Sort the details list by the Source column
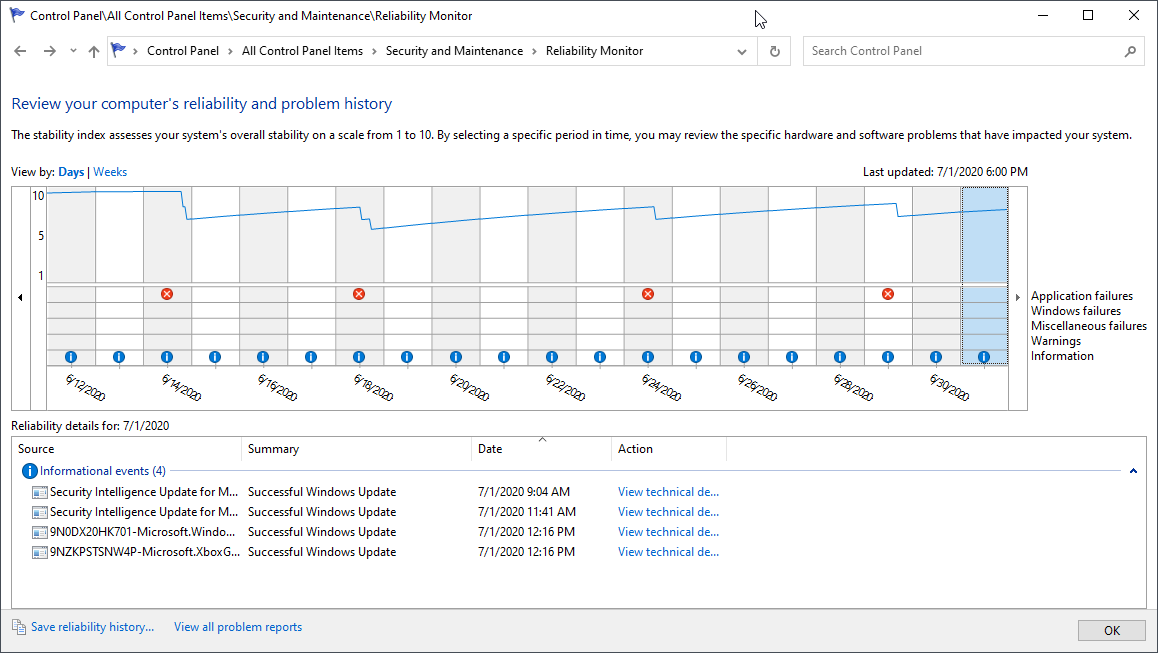 pos(37,449)
